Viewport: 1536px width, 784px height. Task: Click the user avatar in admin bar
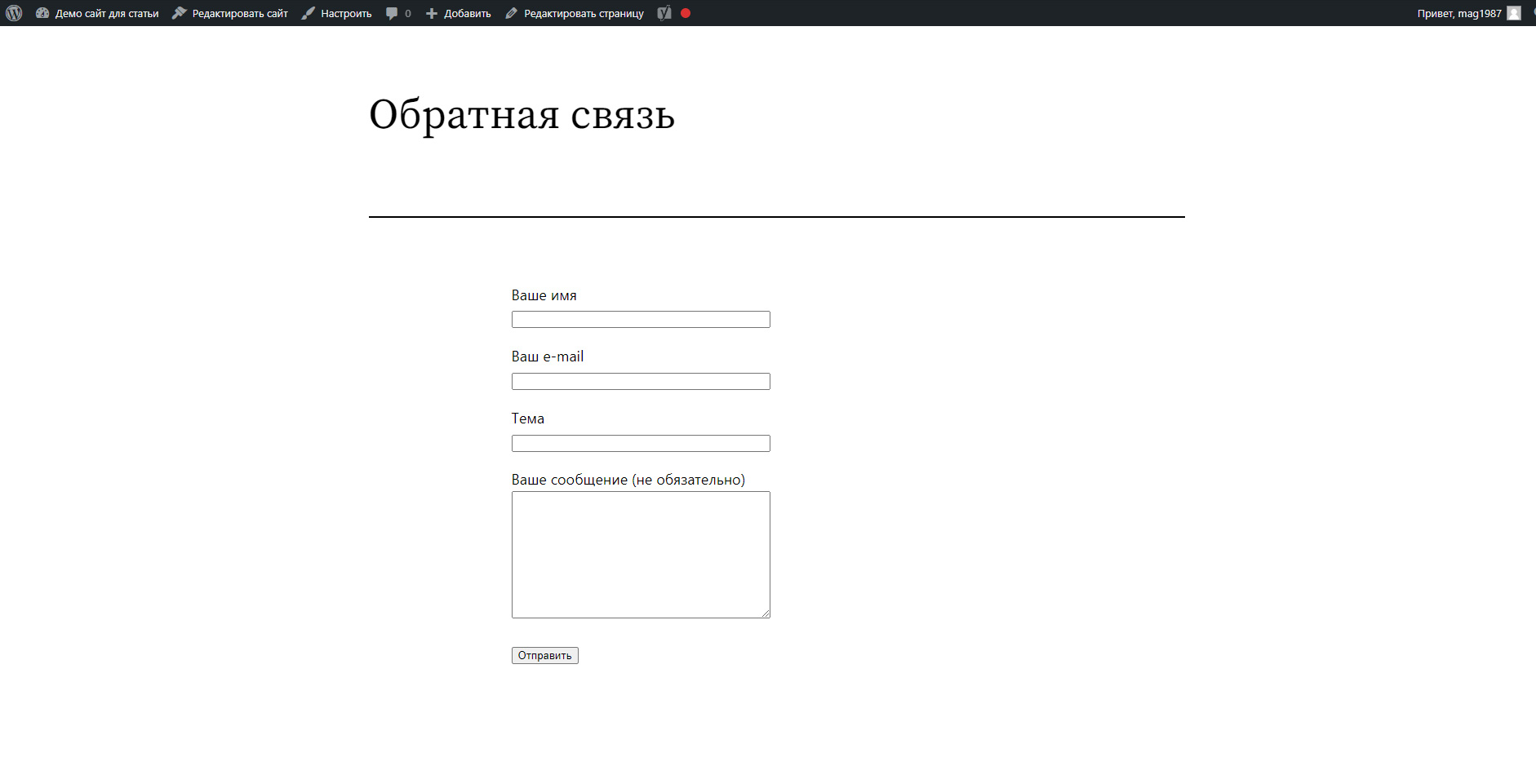tap(1514, 13)
